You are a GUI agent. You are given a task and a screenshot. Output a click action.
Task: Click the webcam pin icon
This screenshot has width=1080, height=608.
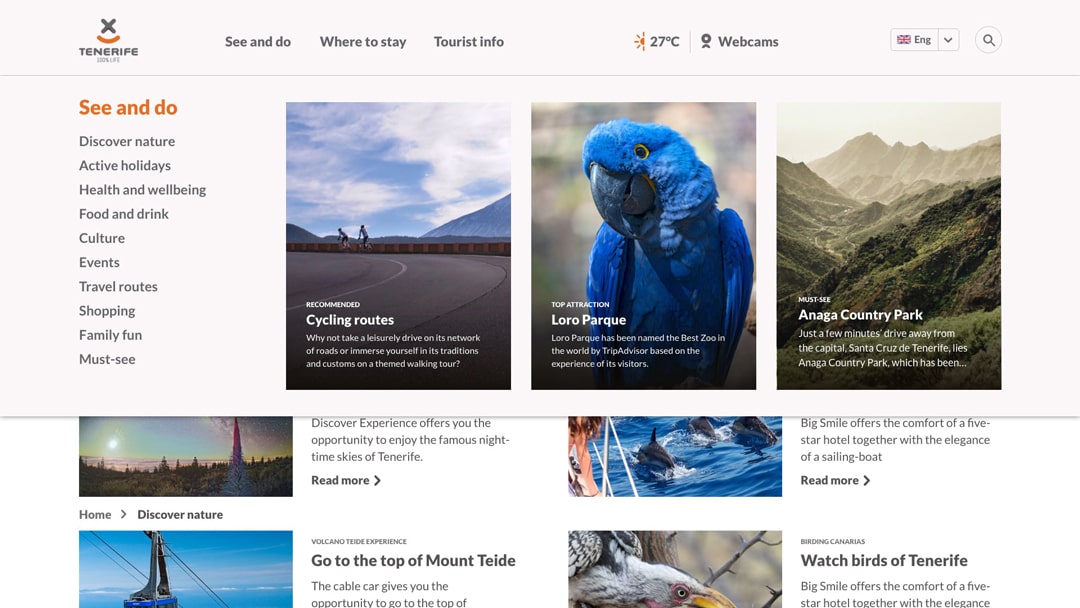[706, 41]
